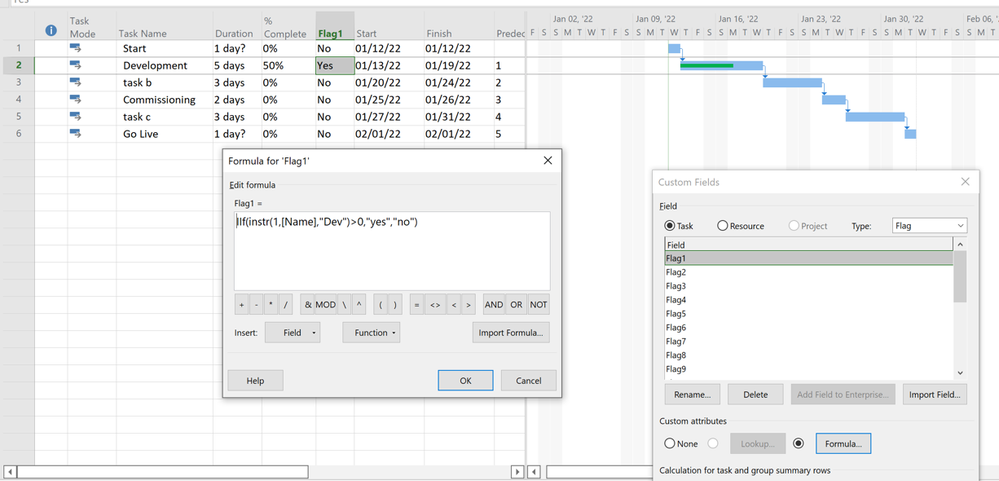Insert a closing parenthesis into formula
Viewport: 999px width, 481px height.
(396, 305)
